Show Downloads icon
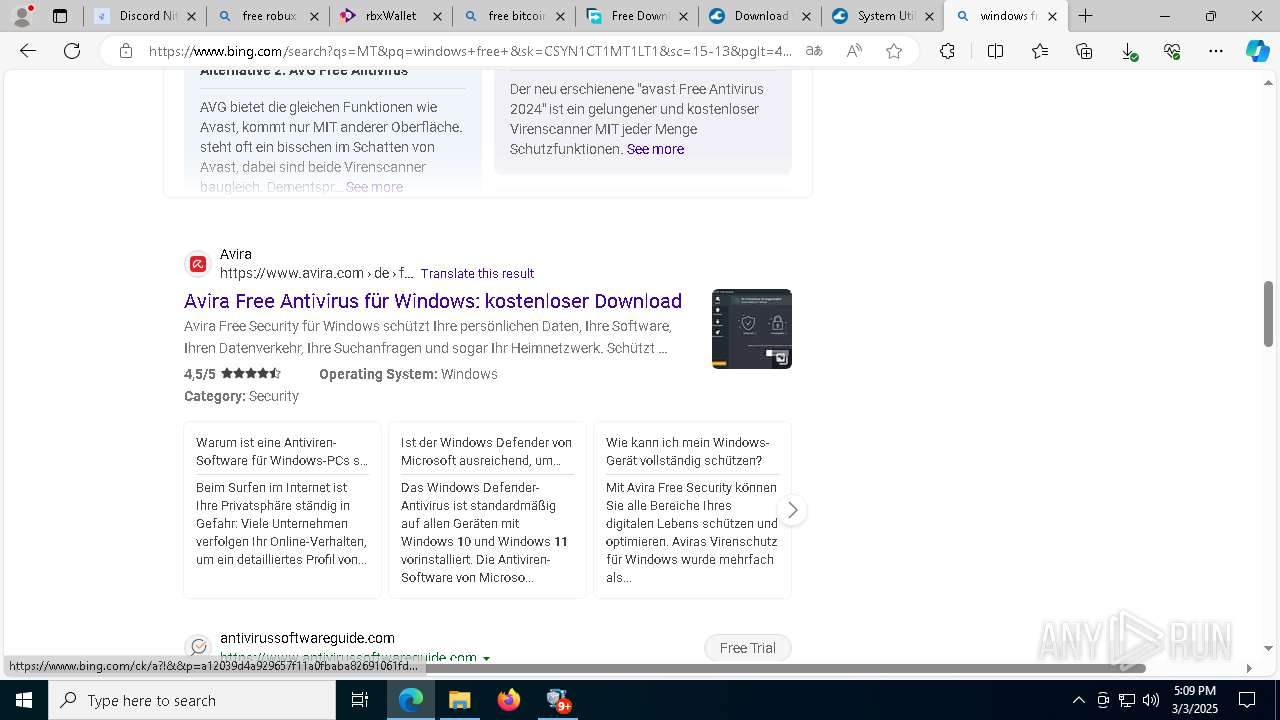The image size is (1280, 720). point(1128,51)
